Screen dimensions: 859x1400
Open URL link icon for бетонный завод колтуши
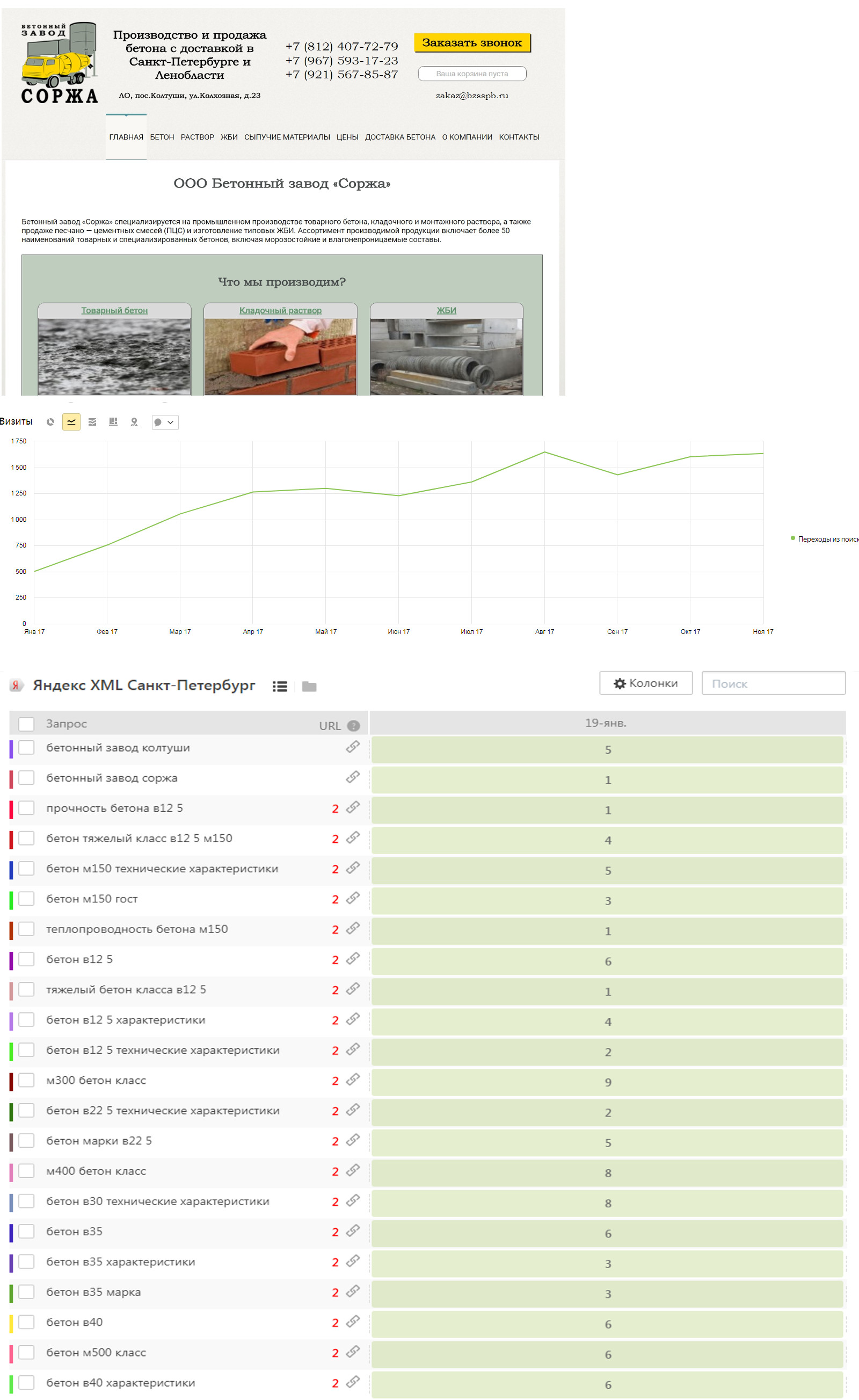click(353, 747)
